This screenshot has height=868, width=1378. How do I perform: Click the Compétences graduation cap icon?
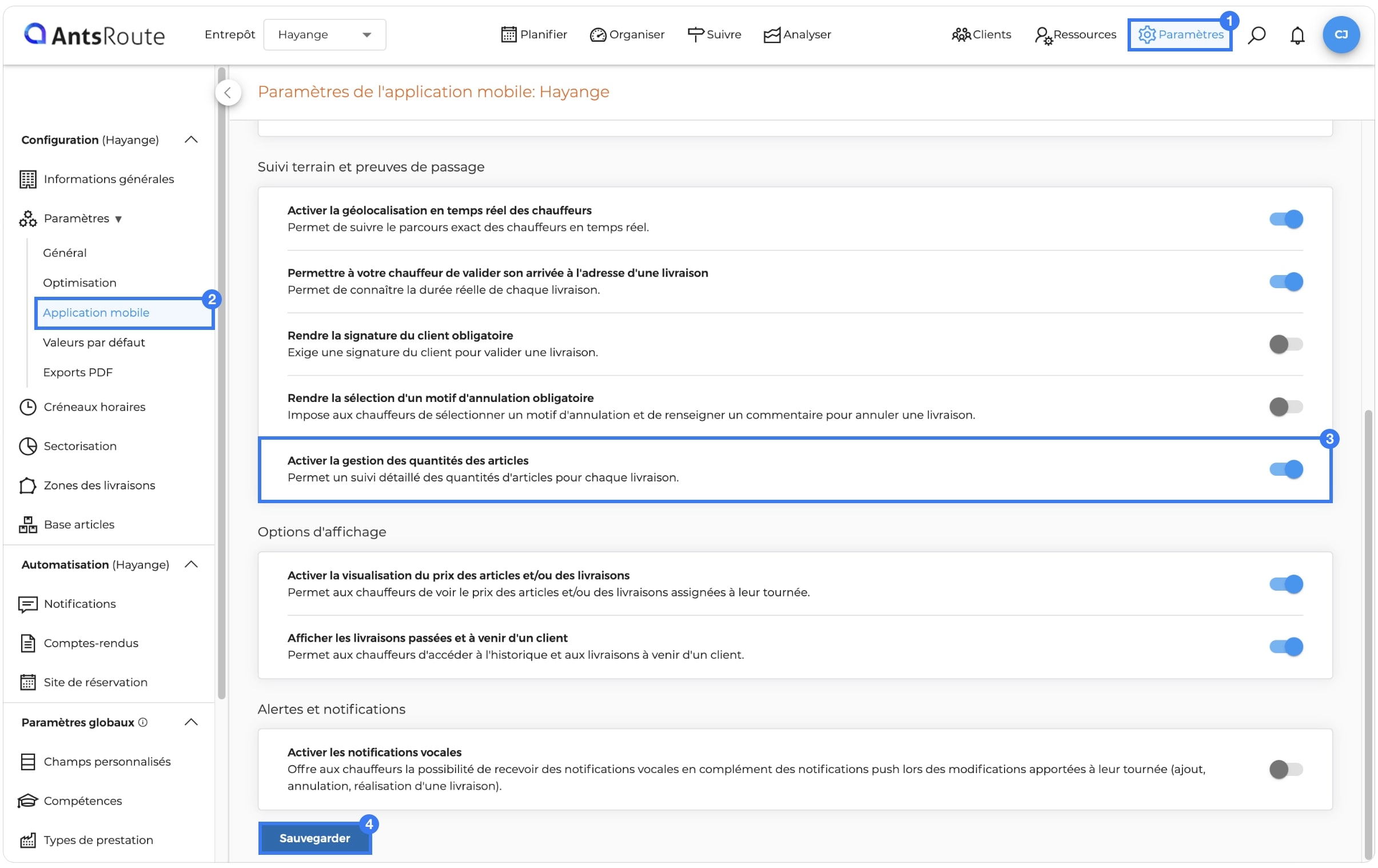point(27,801)
